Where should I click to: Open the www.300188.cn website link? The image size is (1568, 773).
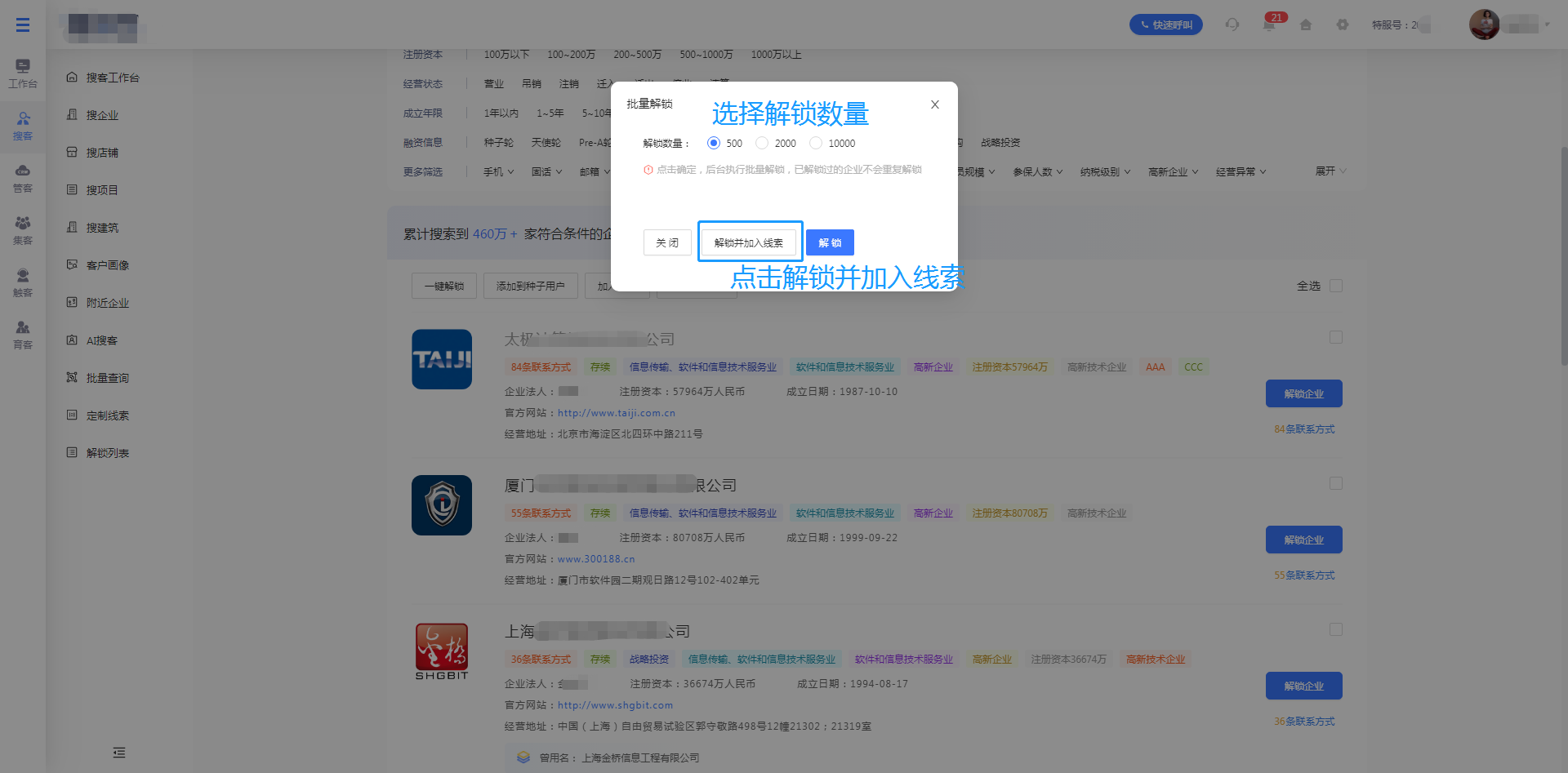[x=596, y=559]
